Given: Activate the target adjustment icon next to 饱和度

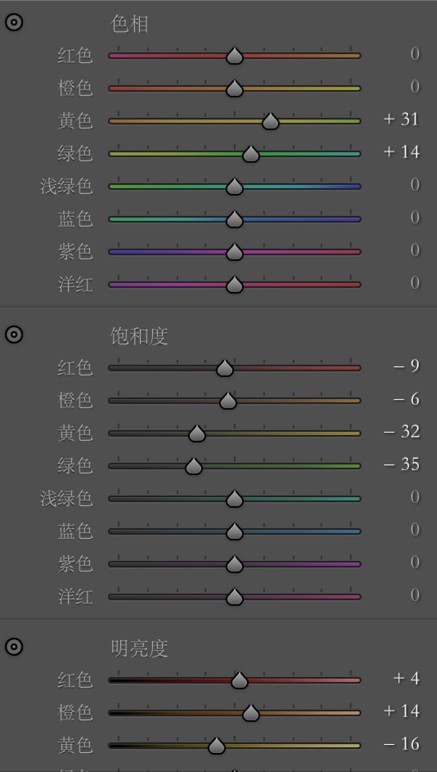Looking at the screenshot, I should click(14, 335).
